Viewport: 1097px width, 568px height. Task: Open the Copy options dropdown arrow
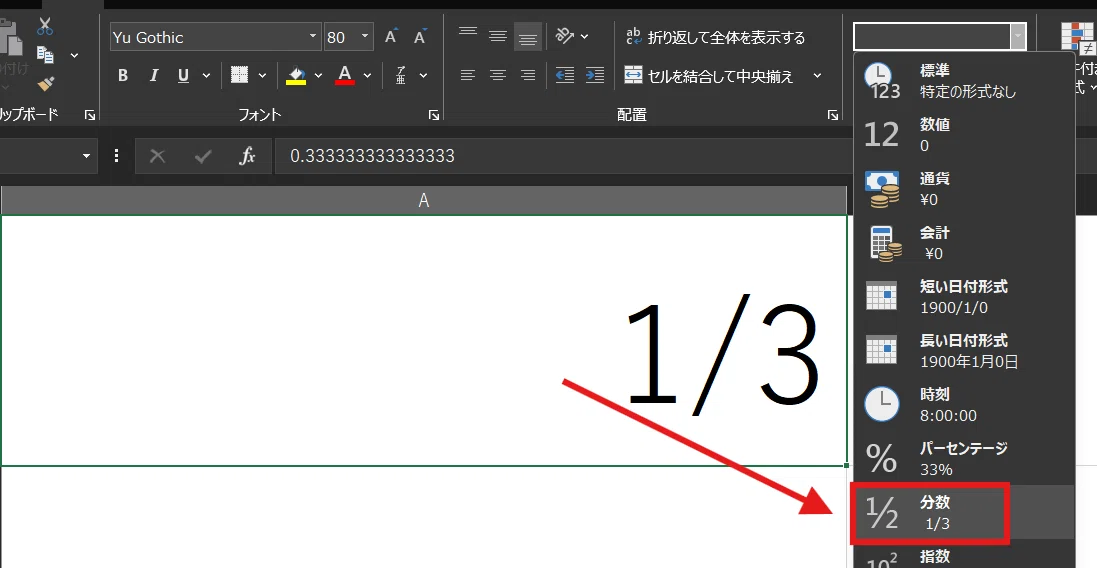pos(74,55)
